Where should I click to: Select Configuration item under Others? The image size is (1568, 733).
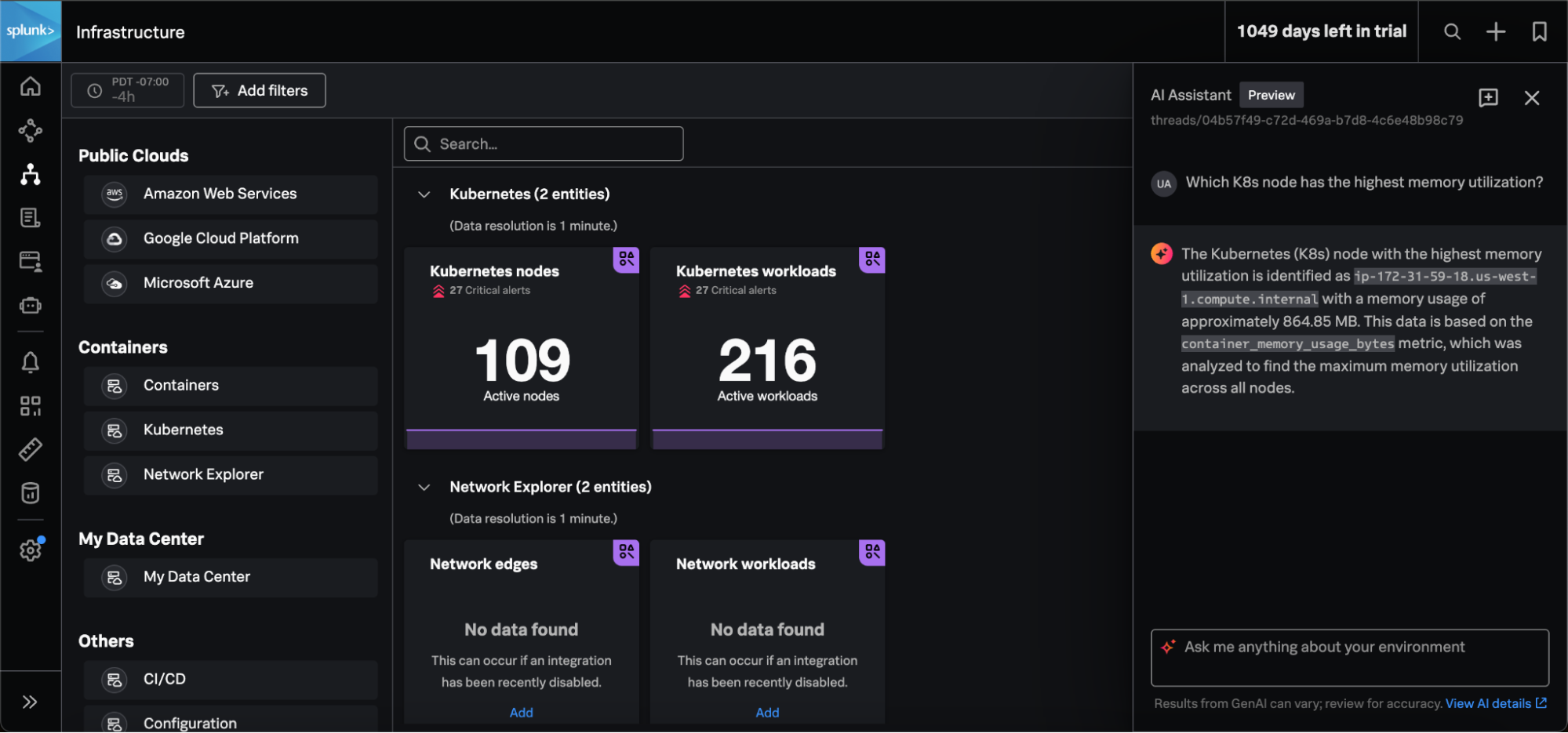(x=231, y=720)
